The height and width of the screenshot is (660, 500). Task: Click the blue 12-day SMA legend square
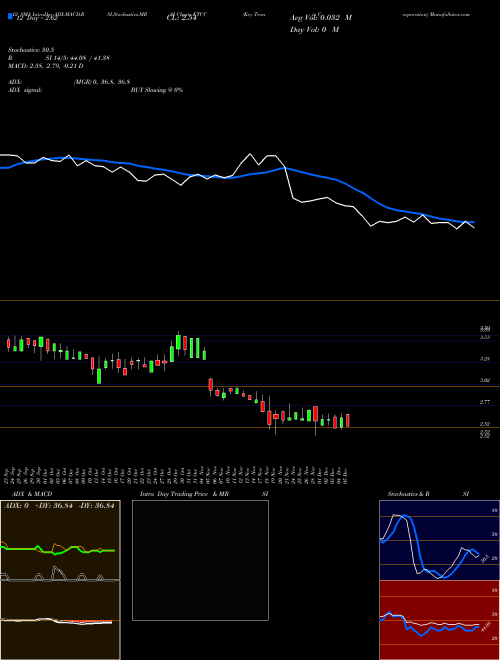click(x=10, y=17)
